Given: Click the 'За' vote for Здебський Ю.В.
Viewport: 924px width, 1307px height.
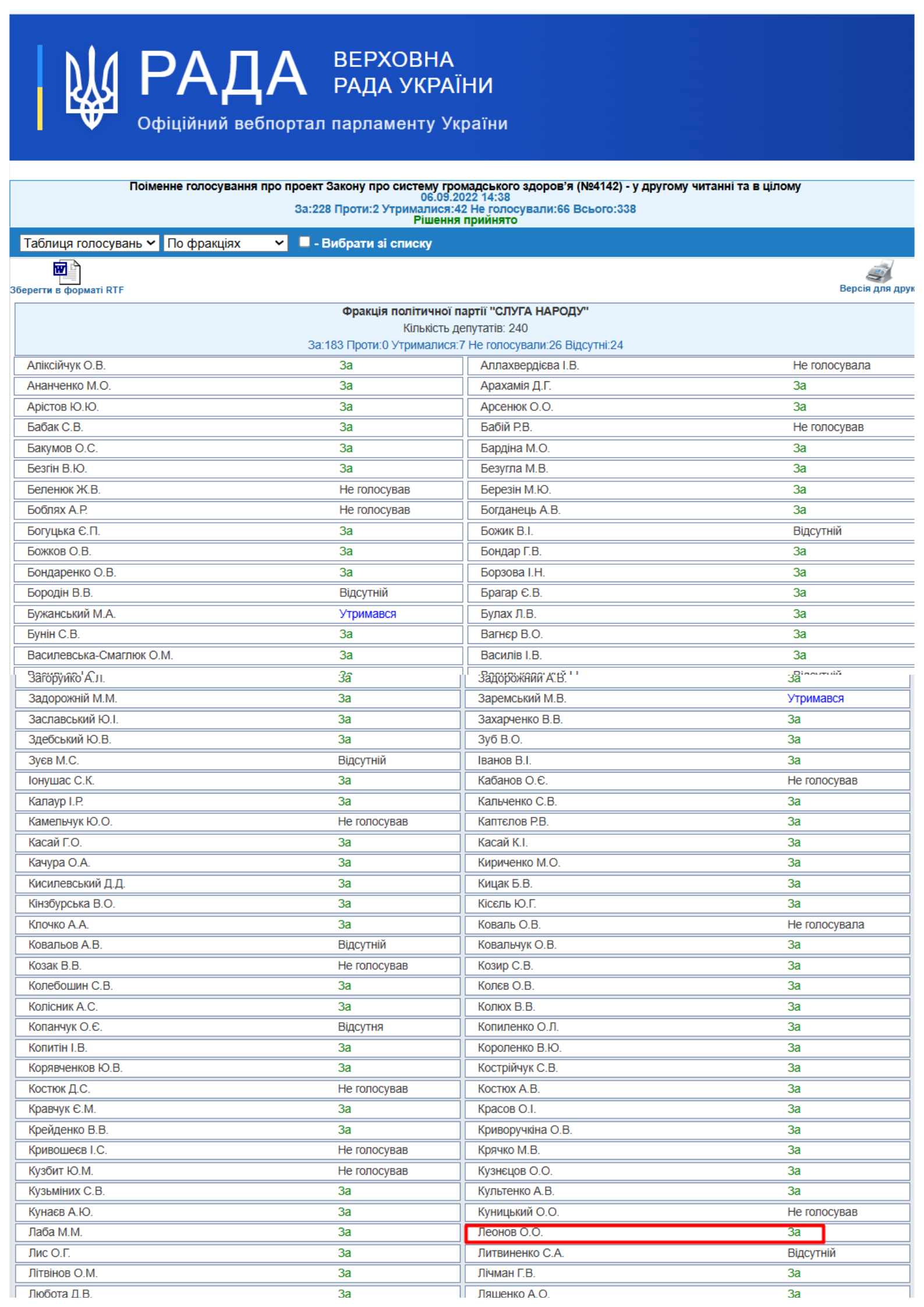Looking at the screenshot, I should click(x=344, y=739).
